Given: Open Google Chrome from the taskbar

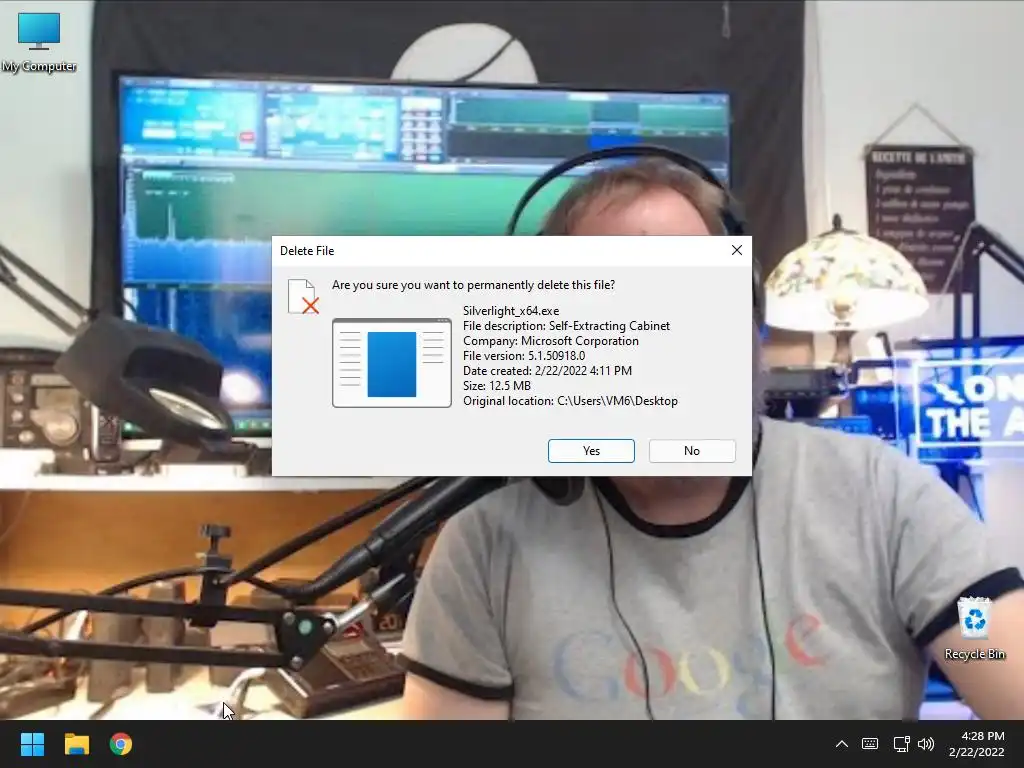Looking at the screenshot, I should (x=121, y=744).
